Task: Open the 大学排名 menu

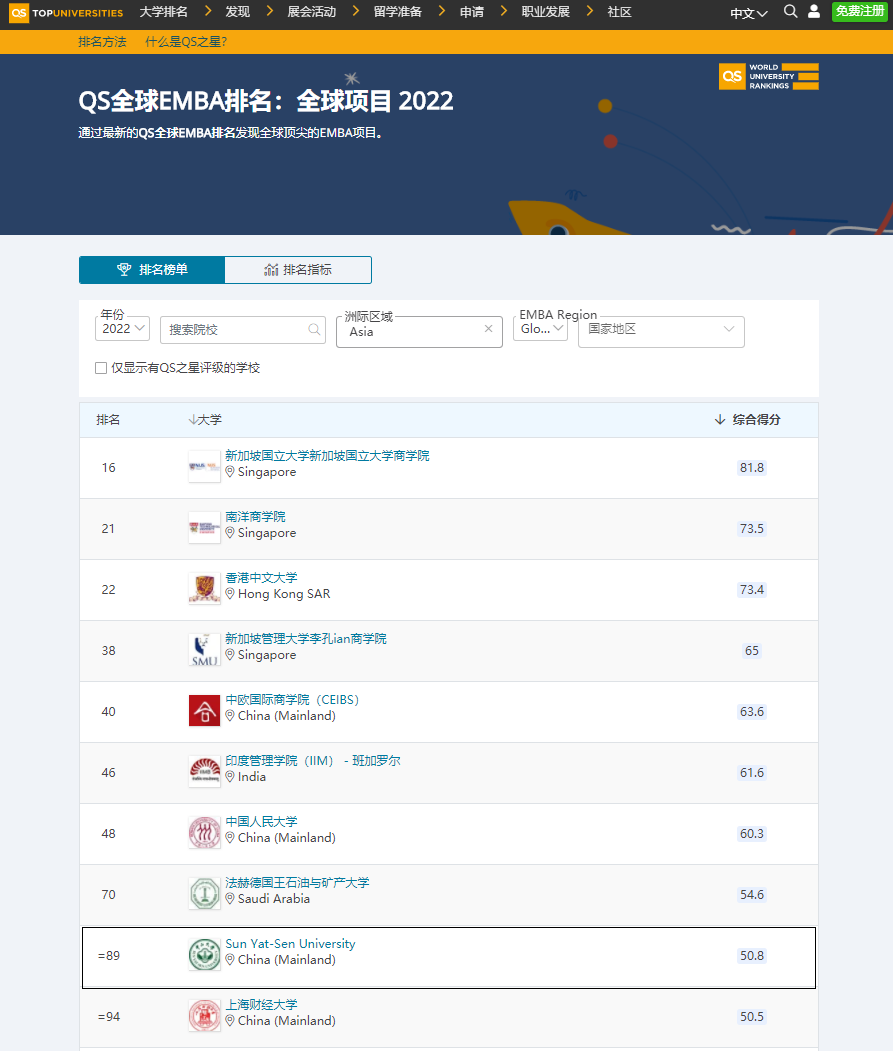Action: coord(163,12)
